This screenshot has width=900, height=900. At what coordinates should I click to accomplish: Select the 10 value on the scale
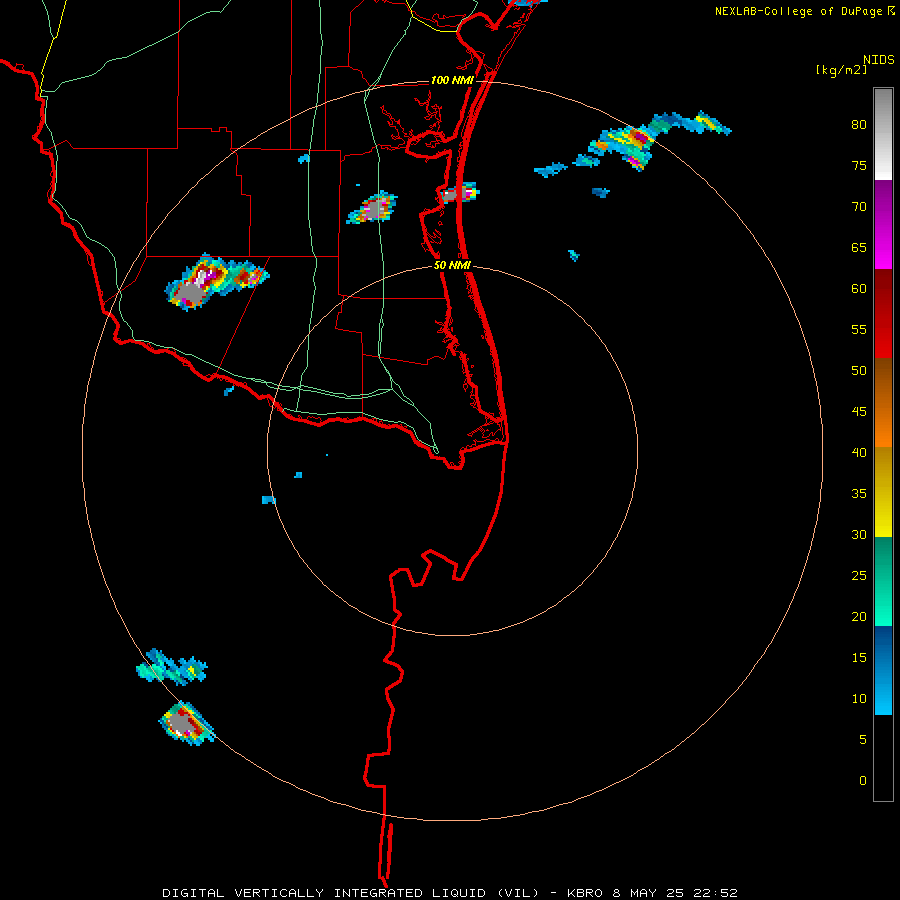click(x=859, y=699)
